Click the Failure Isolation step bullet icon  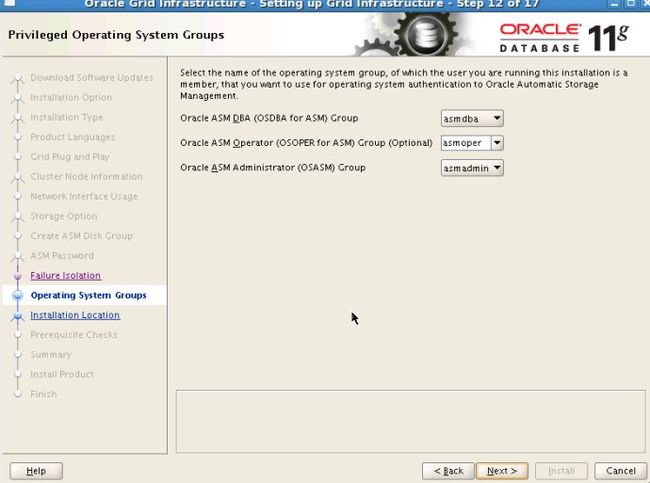[17, 276]
